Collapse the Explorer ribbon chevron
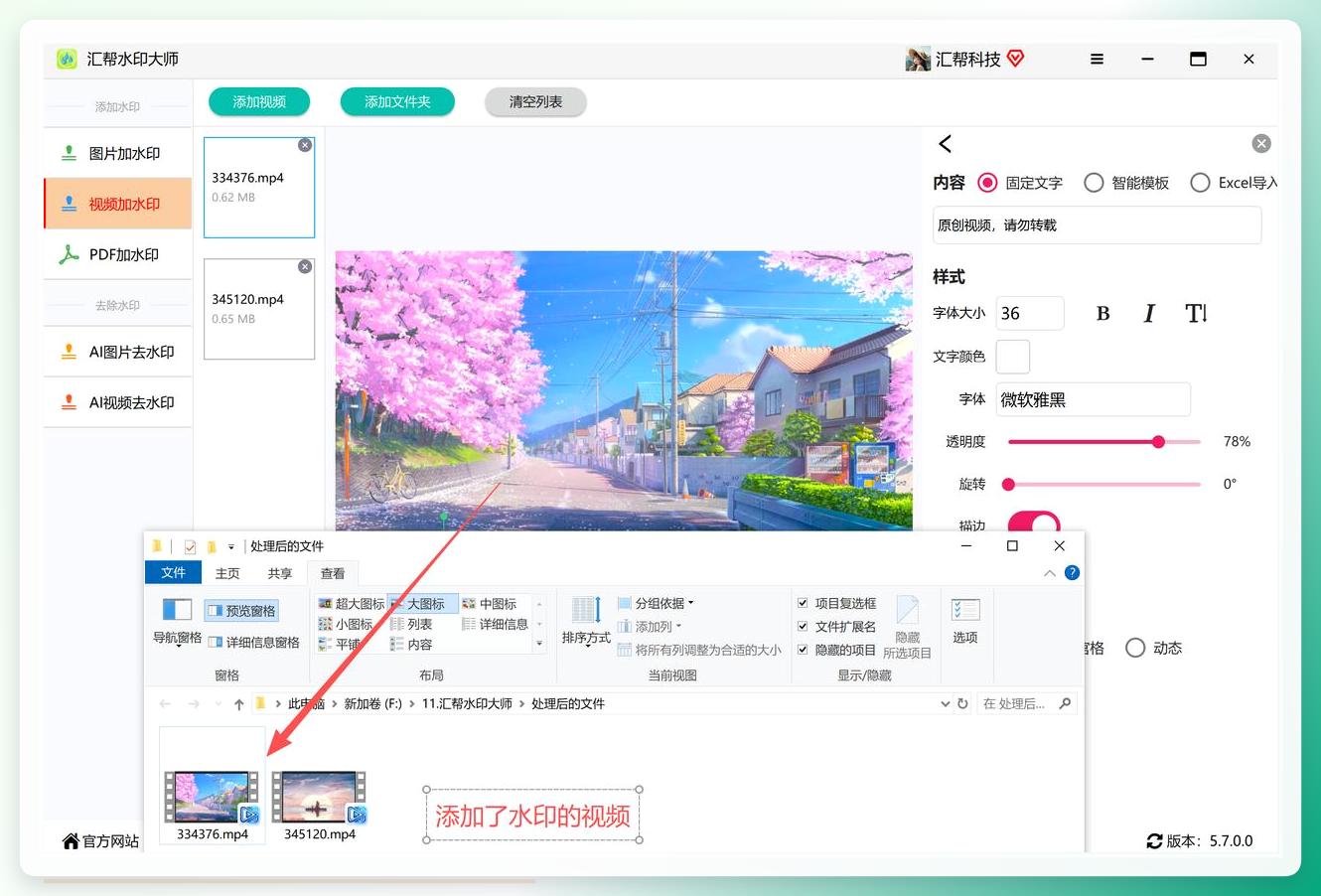The image size is (1321, 896). click(1050, 573)
